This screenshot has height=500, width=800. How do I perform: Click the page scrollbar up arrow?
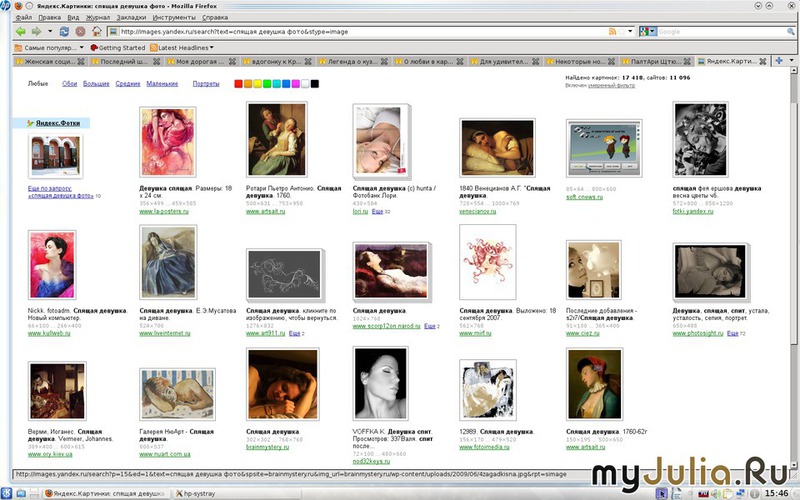794,71
